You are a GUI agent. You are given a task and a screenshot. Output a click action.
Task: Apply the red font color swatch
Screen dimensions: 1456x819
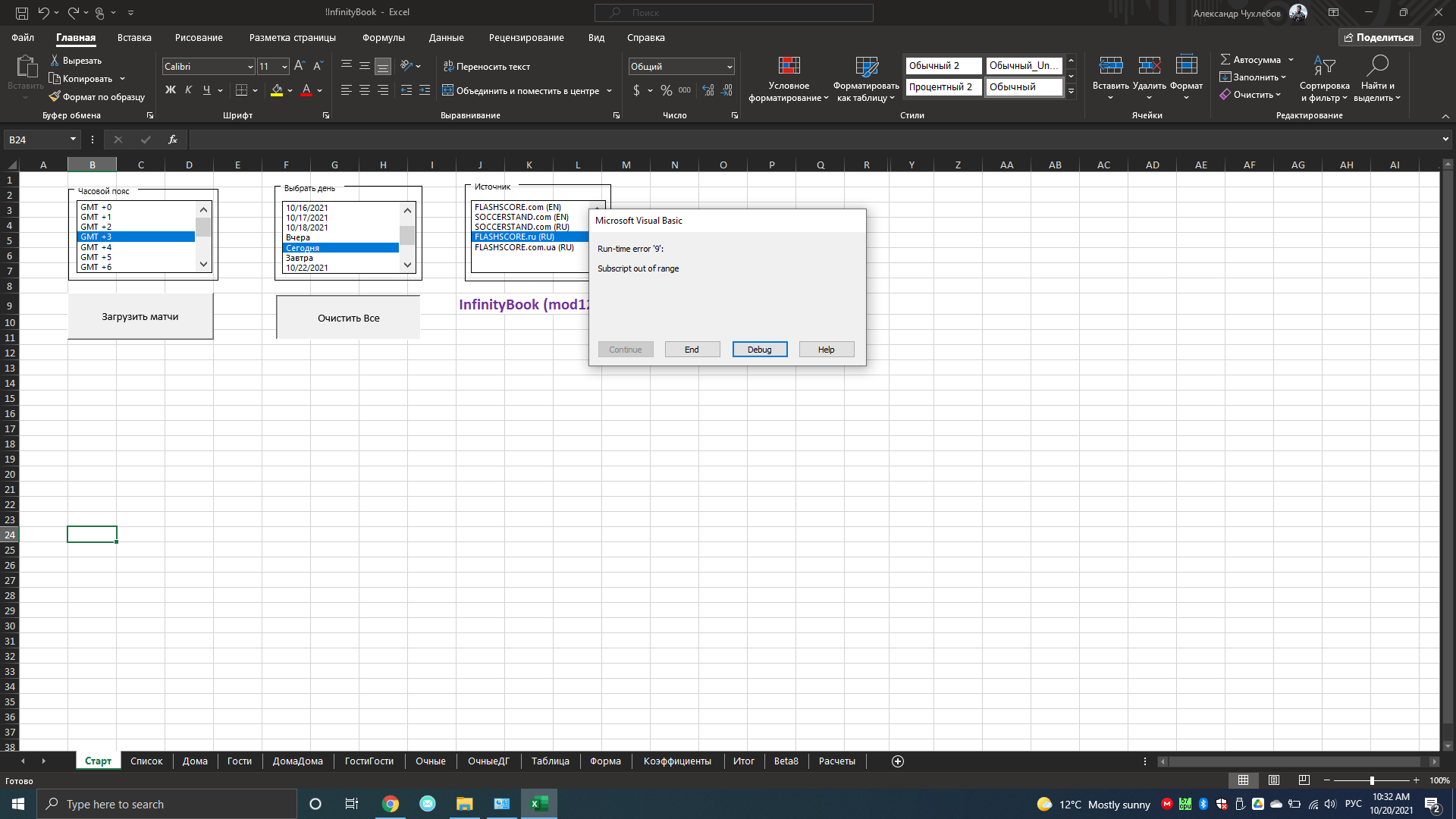coord(306,90)
